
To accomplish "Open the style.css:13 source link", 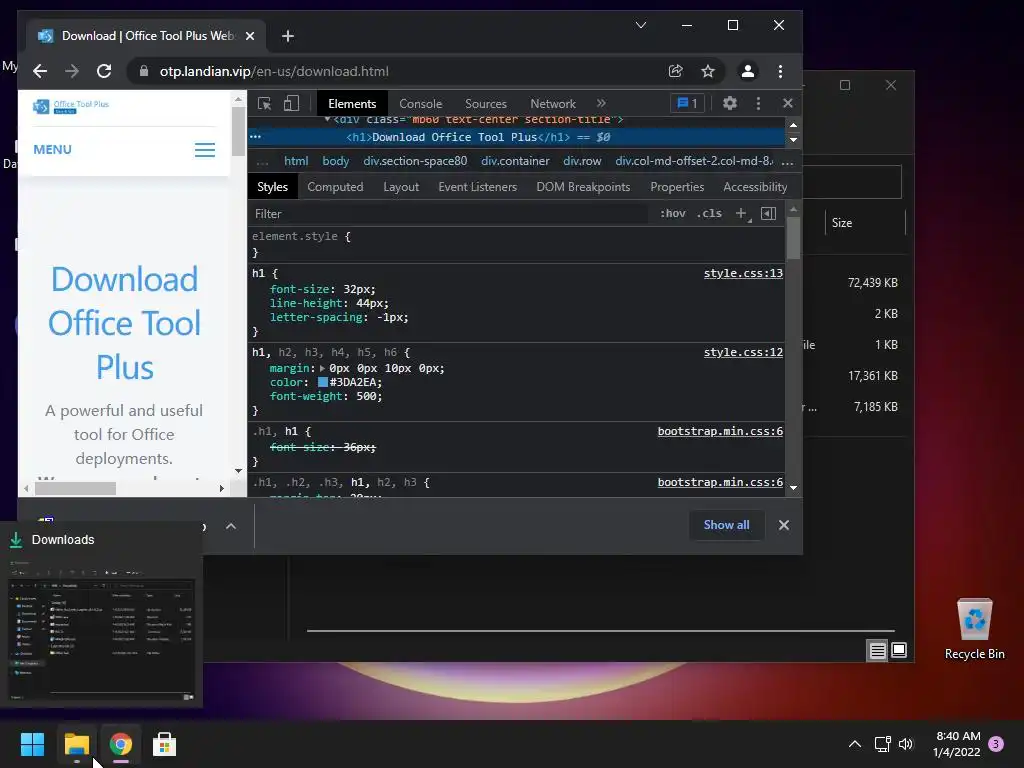I will click(x=743, y=273).
